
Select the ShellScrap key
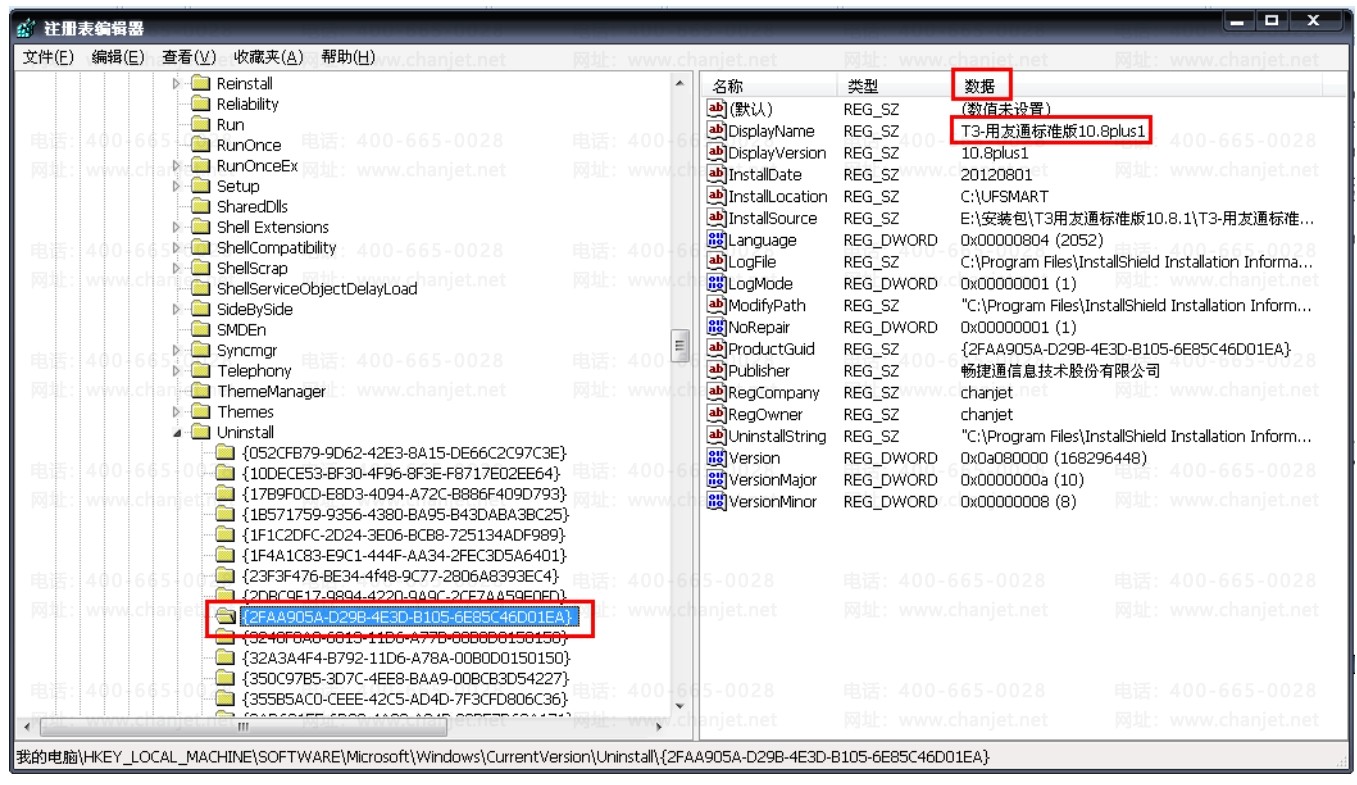pos(252,268)
